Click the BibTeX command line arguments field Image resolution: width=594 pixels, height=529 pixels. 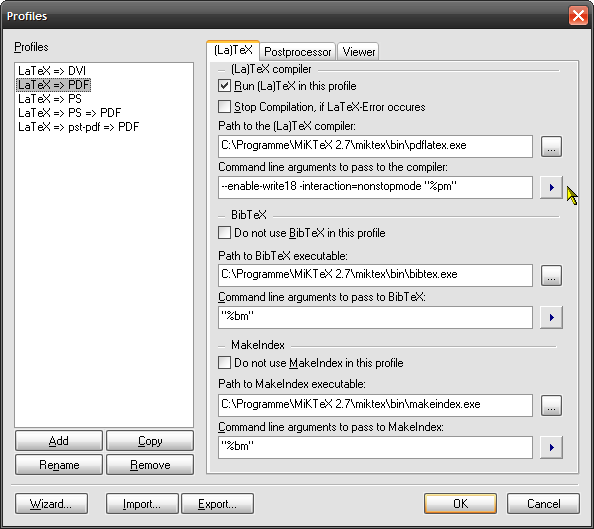pyautogui.click(x=375, y=317)
